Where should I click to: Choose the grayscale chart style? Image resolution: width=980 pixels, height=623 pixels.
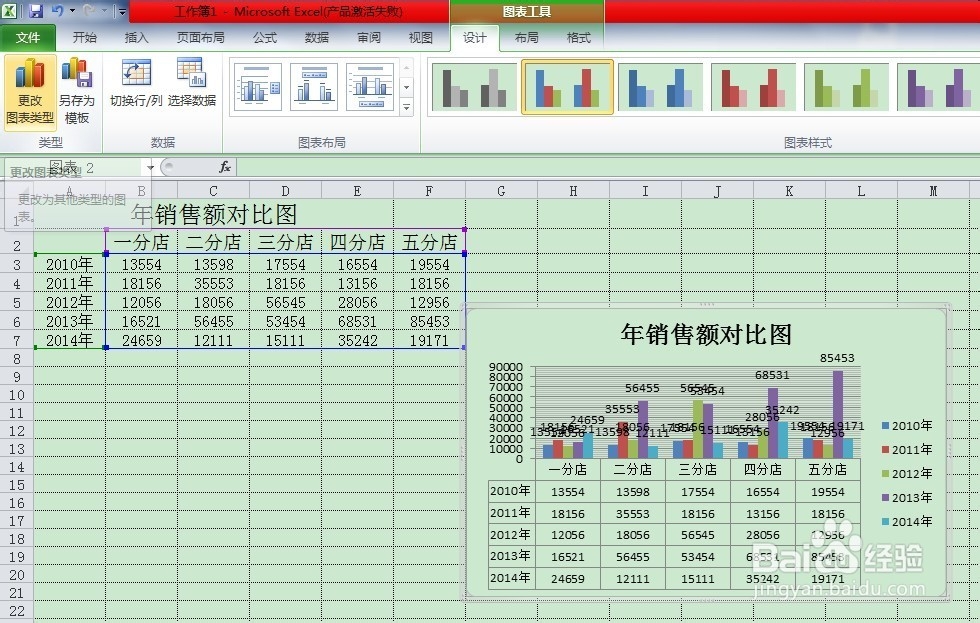coord(474,87)
